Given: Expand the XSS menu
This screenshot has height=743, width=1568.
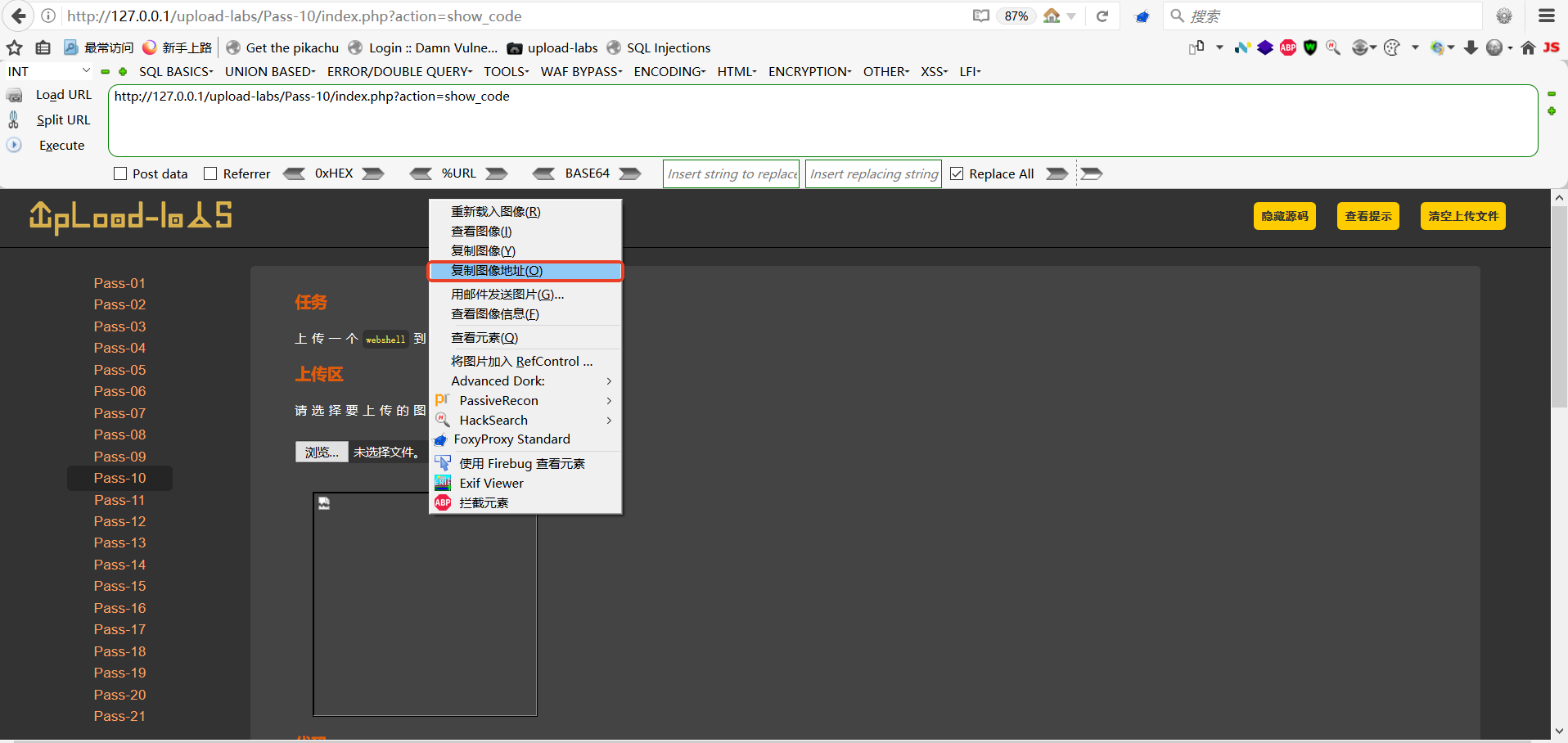Looking at the screenshot, I should (x=934, y=71).
